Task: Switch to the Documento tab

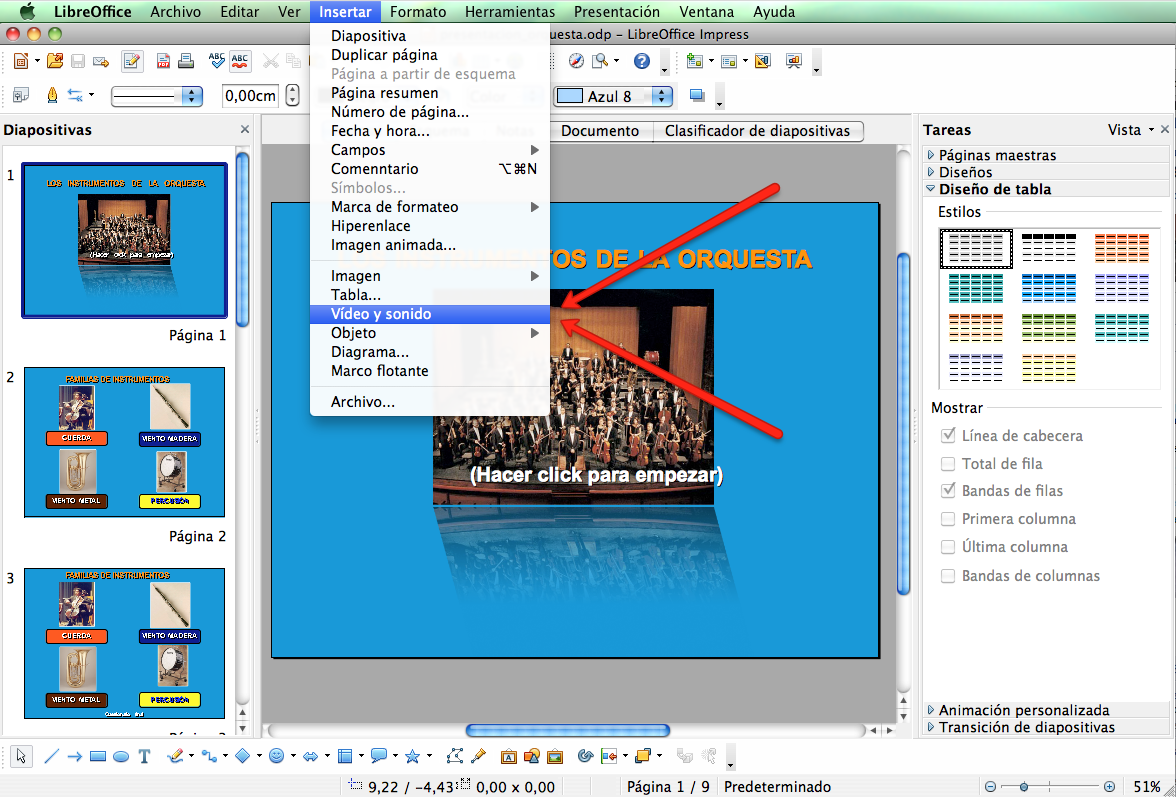Action: pyautogui.click(x=600, y=130)
